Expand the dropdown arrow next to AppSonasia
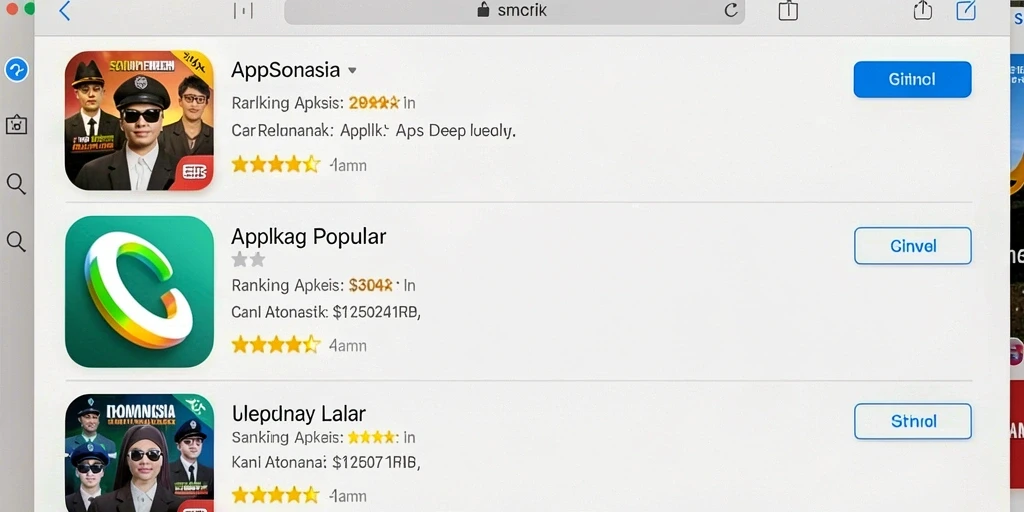 coord(352,71)
